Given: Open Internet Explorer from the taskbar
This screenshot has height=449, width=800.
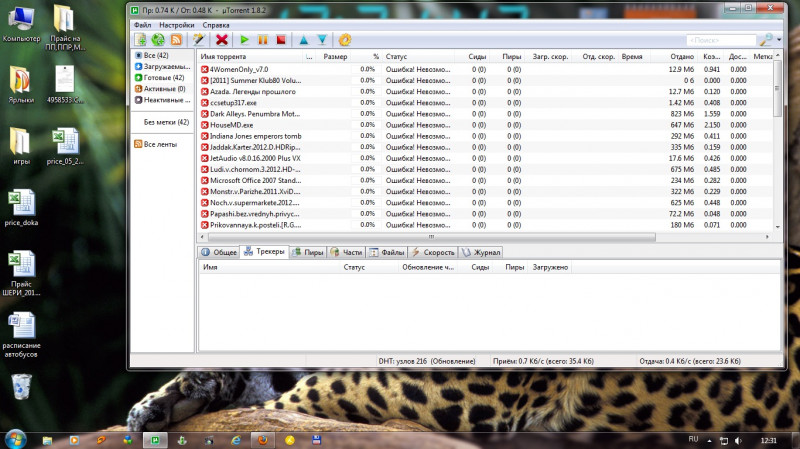Looking at the screenshot, I should coord(236,440).
